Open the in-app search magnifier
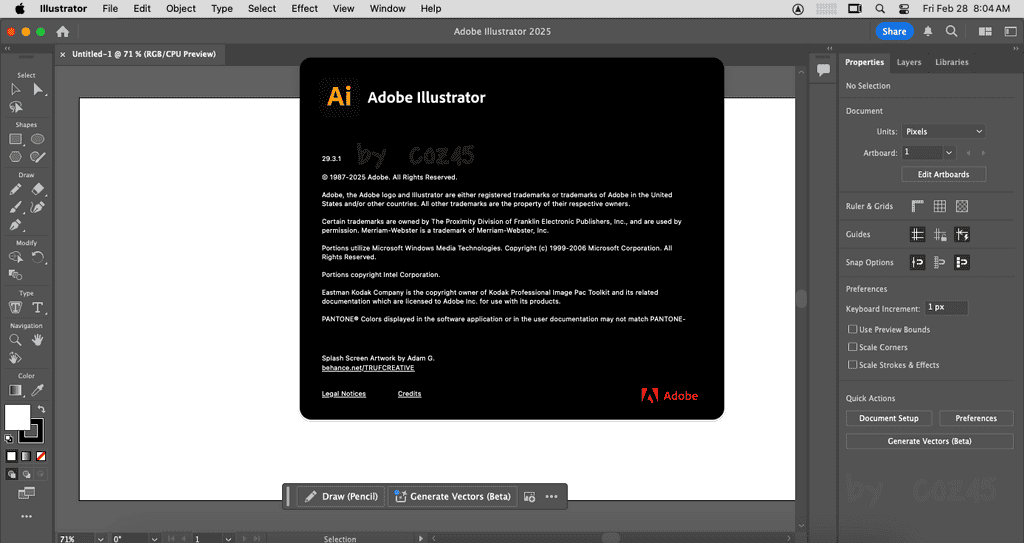 pyautogui.click(x=952, y=31)
